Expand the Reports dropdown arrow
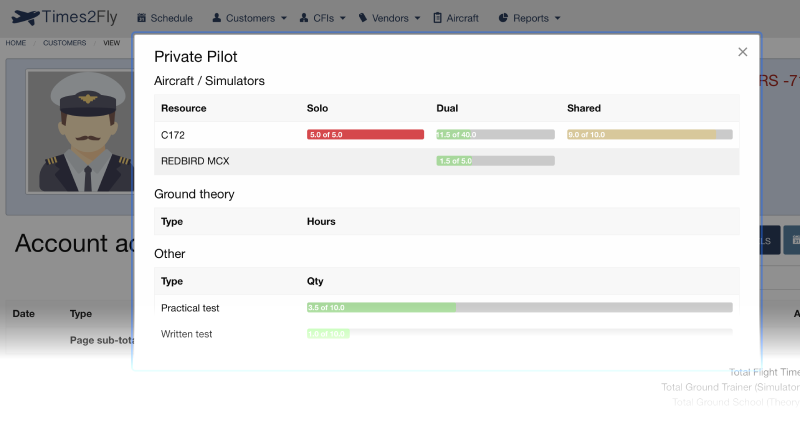The height and width of the screenshot is (434, 800). tap(558, 18)
